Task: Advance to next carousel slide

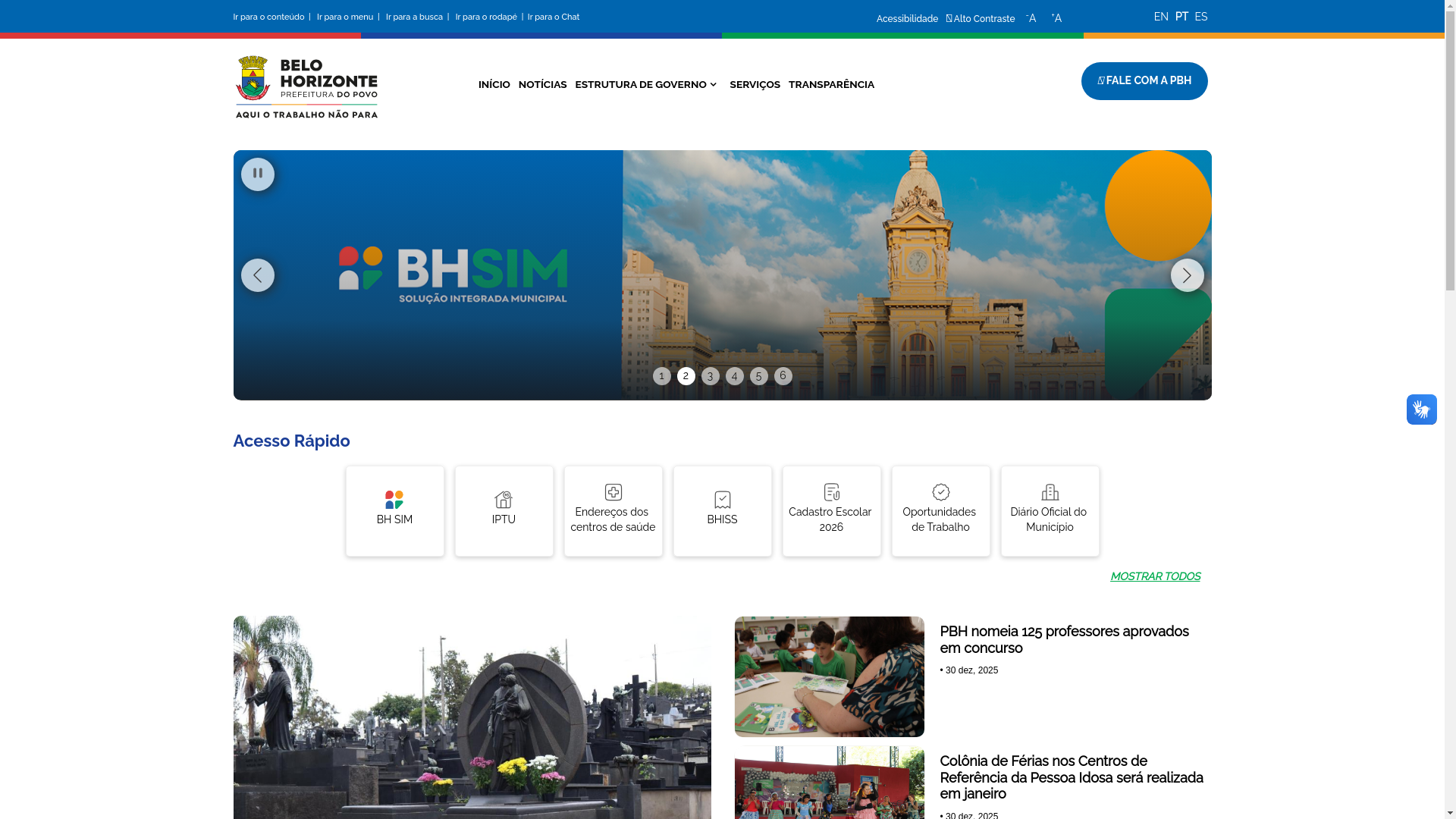Action: [1187, 275]
